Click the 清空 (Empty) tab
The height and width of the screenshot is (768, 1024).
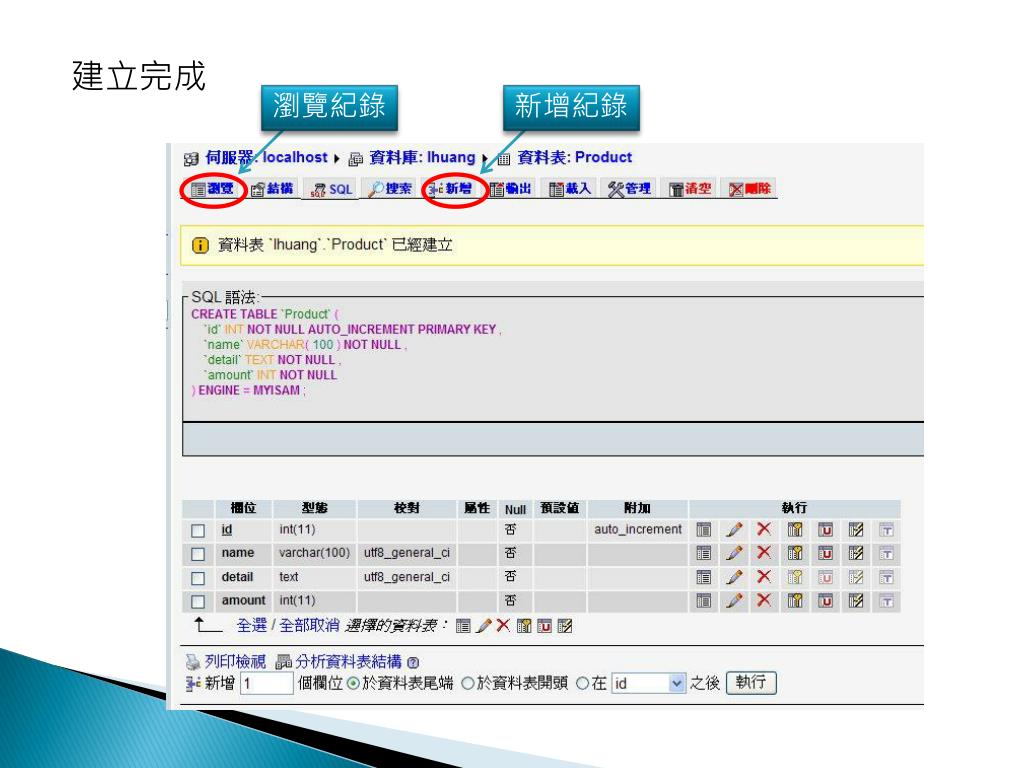pos(690,189)
